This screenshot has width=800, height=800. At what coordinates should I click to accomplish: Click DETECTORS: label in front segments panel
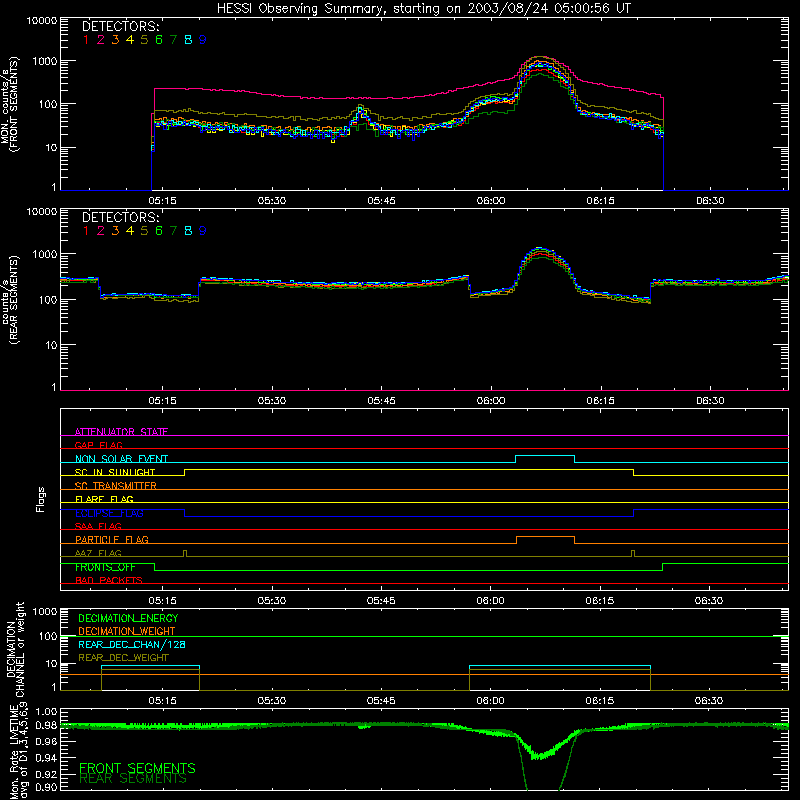(120, 26)
